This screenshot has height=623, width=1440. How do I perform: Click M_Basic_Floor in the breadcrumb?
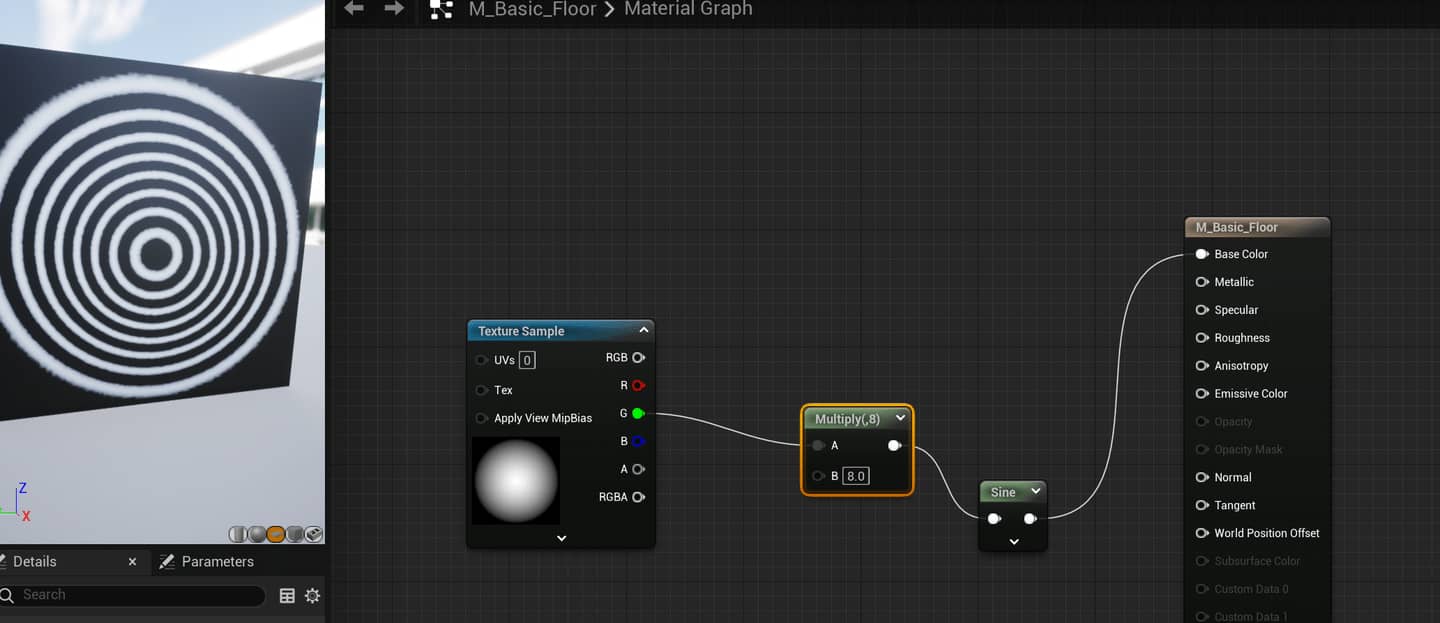532,9
